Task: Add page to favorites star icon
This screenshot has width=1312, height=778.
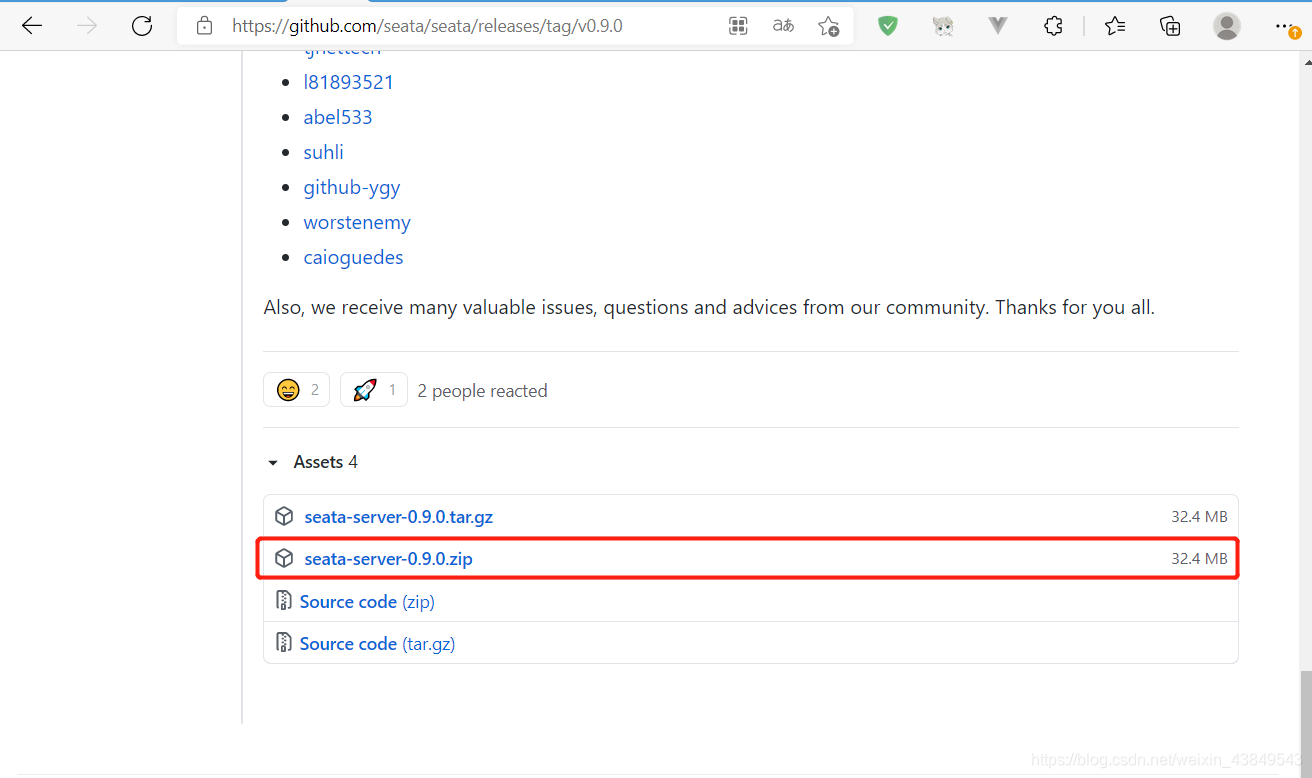Action: tap(828, 26)
